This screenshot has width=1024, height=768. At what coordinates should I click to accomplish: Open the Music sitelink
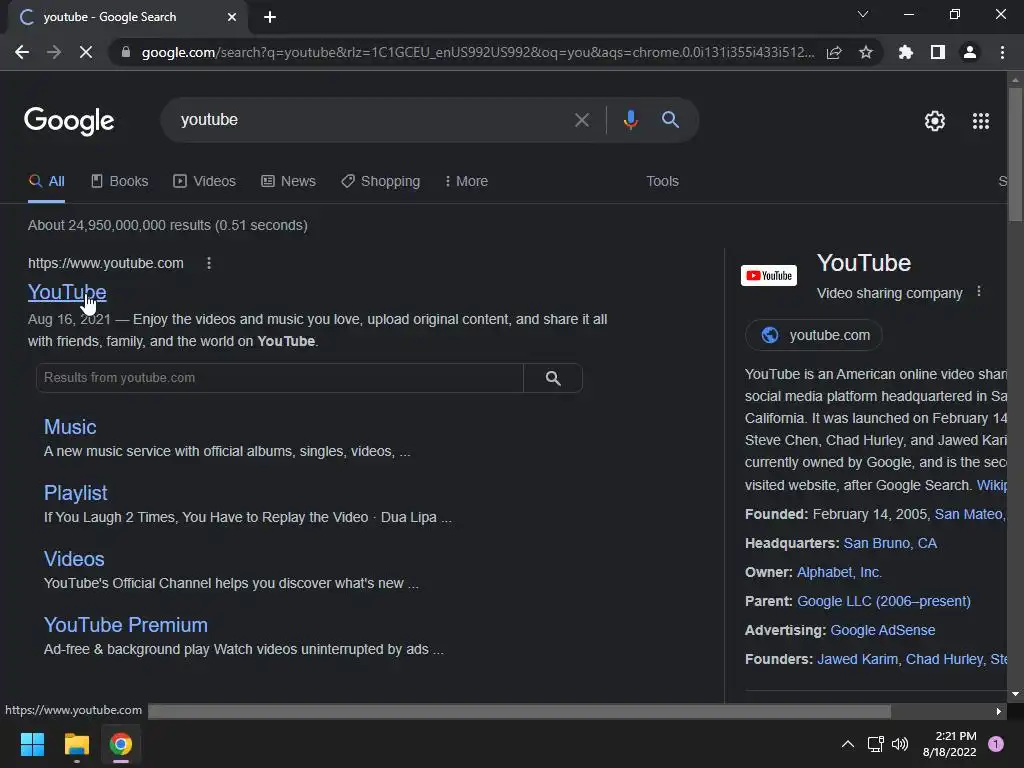click(x=70, y=427)
